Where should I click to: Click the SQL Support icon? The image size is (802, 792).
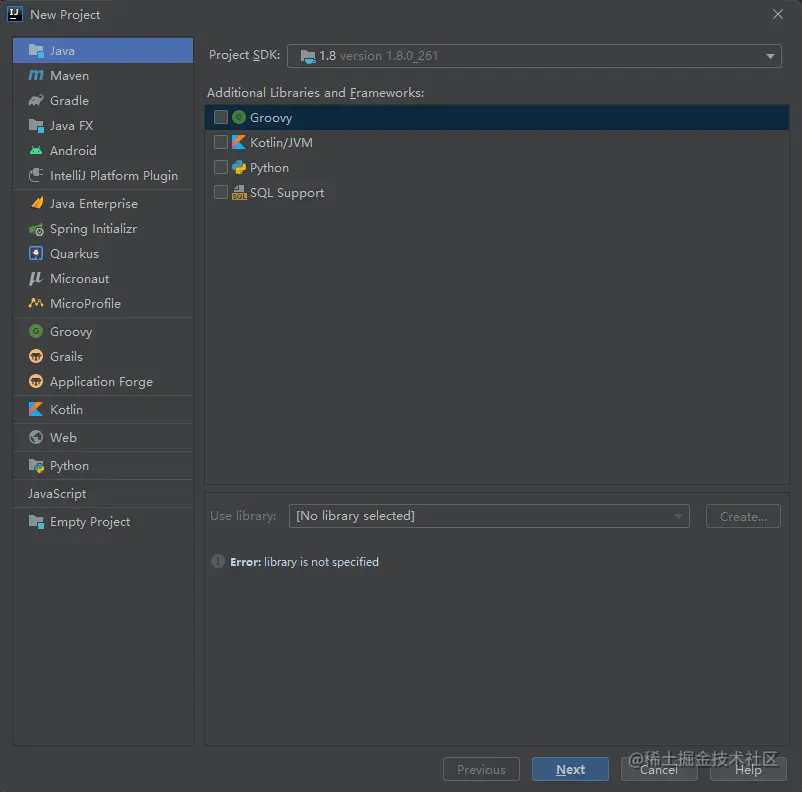tap(239, 192)
